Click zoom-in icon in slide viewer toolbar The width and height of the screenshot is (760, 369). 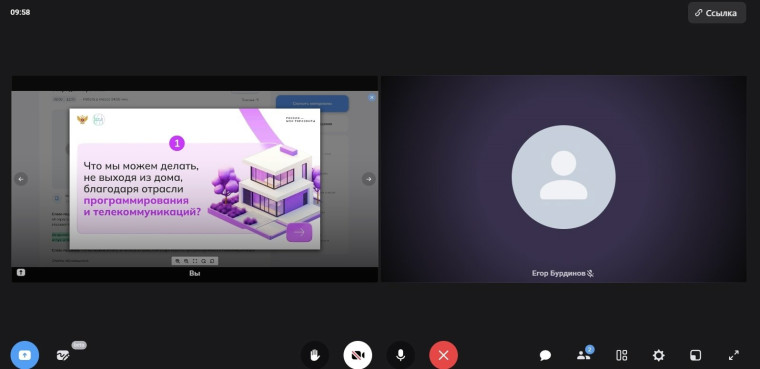click(x=177, y=261)
